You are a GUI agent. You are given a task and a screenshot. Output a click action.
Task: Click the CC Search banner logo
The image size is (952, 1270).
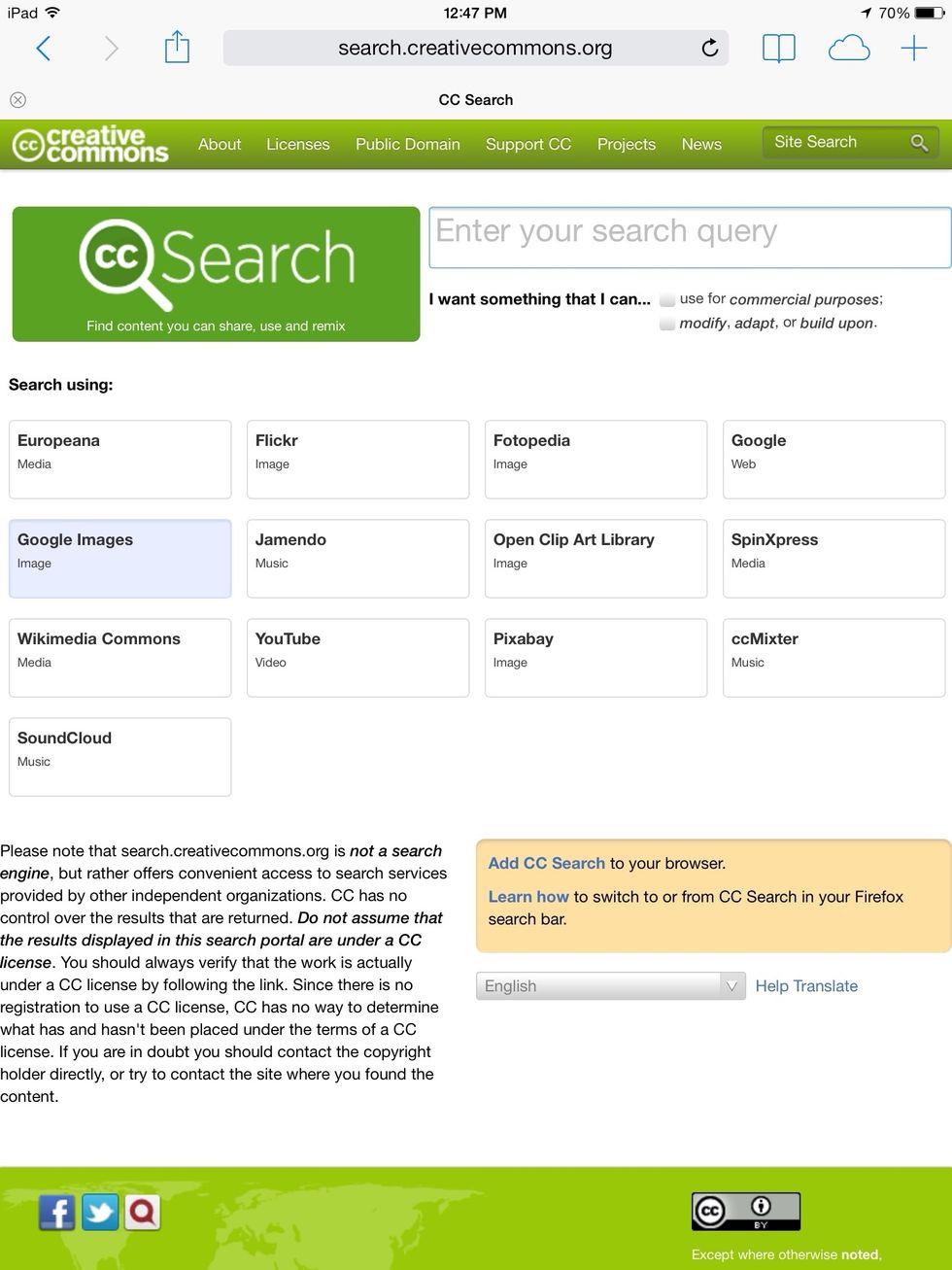(x=216, y=274)
